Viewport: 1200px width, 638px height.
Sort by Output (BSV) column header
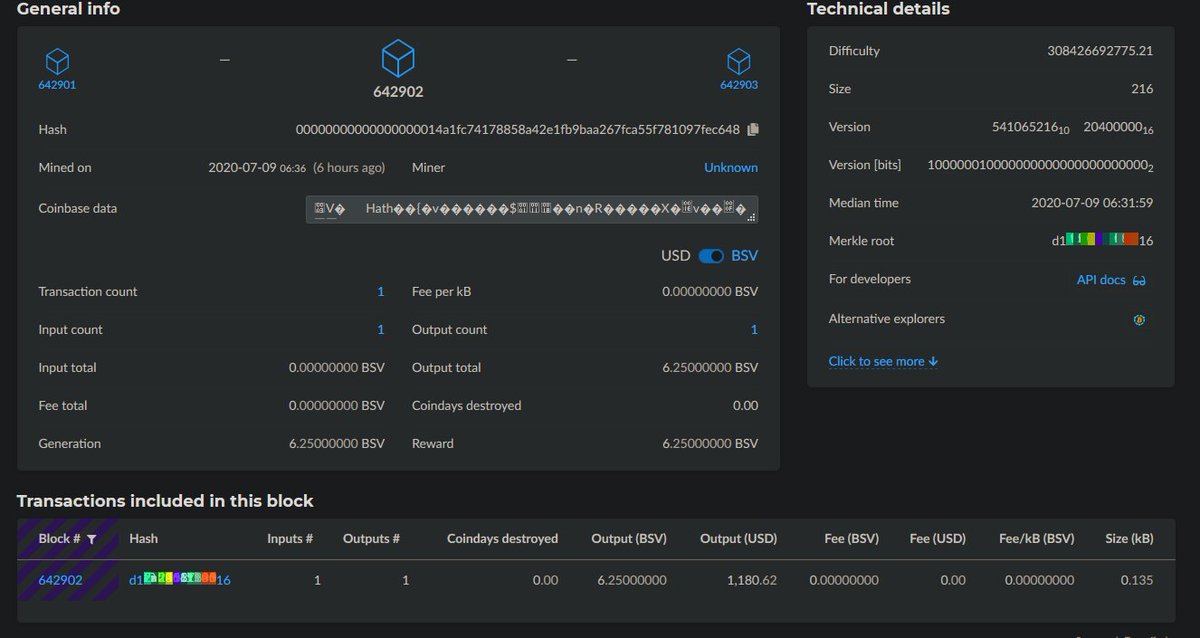(629, 538)
